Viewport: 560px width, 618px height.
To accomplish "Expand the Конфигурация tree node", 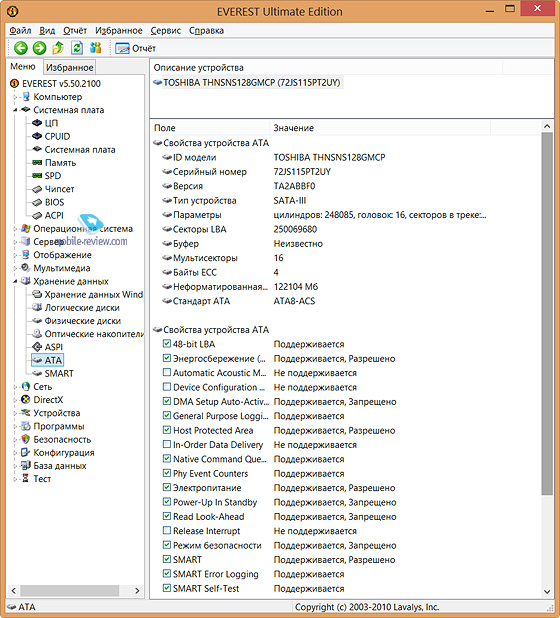I will [x=15, y=452].
